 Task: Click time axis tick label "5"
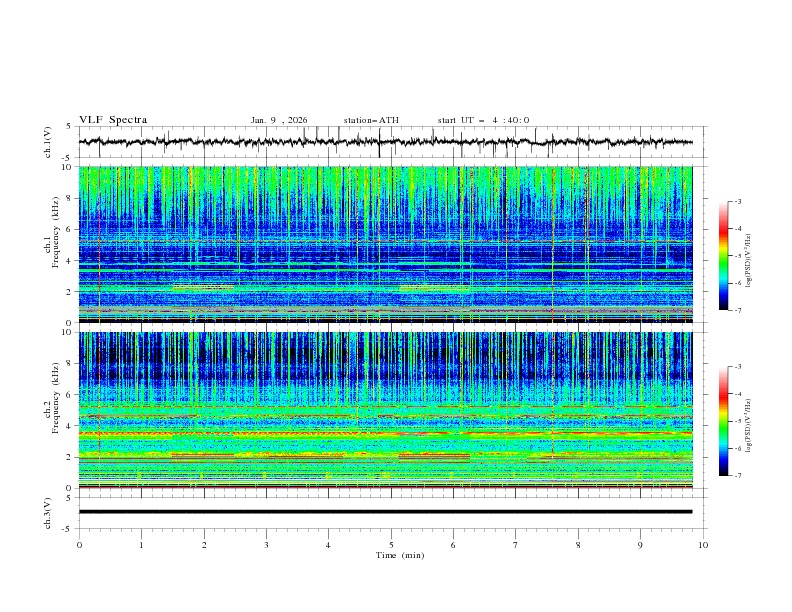pos(391,545)
